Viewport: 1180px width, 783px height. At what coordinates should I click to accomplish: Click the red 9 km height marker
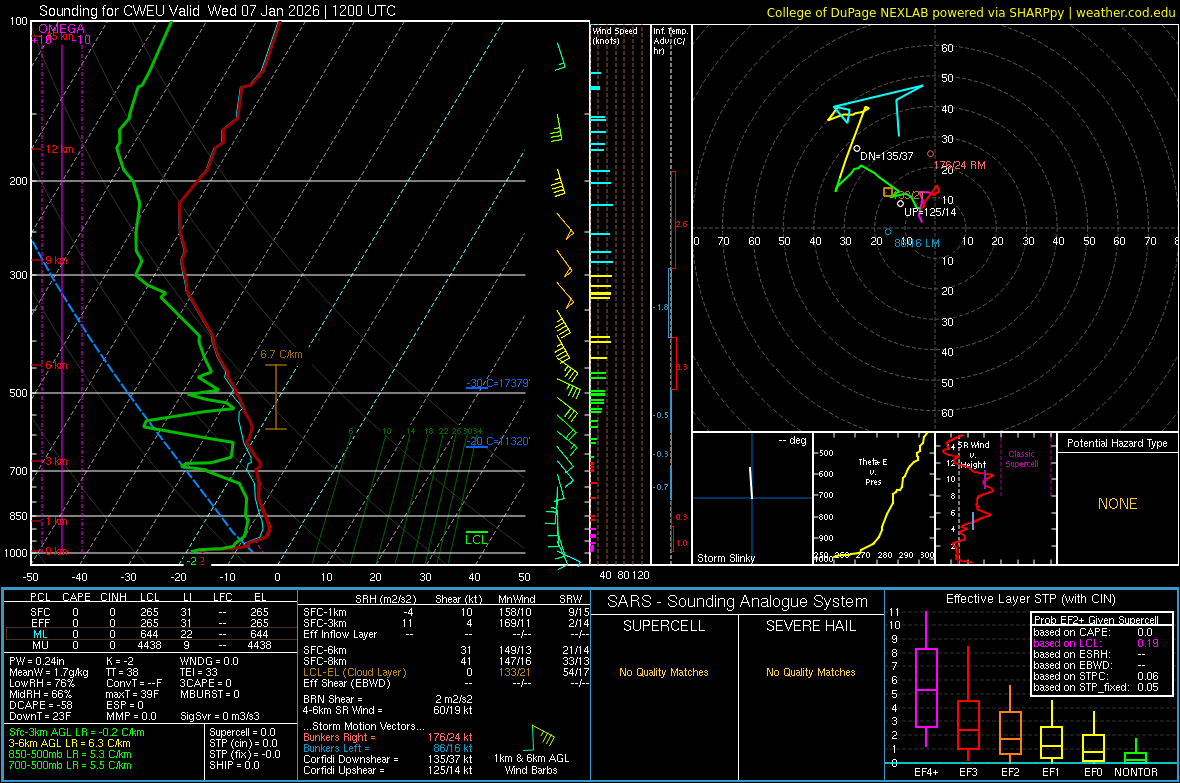pyautogui.click(x=56, y=260)
